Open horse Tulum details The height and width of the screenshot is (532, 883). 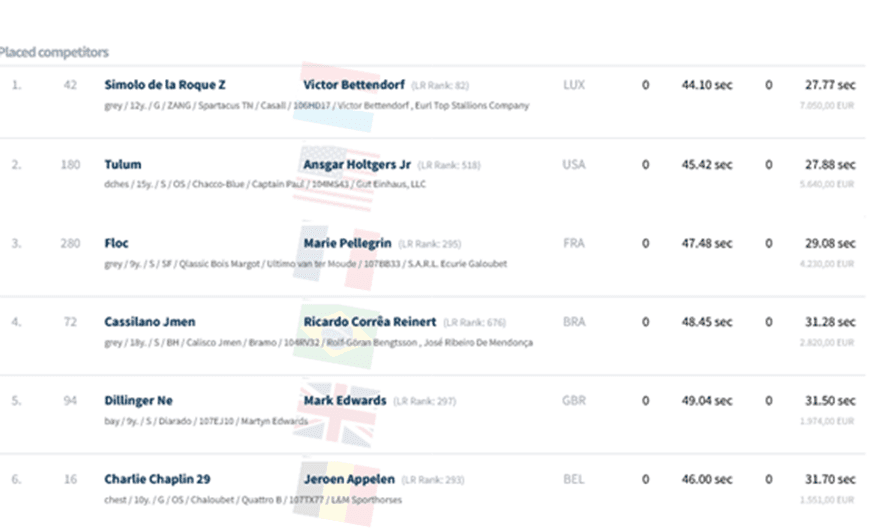click(123, 164)
